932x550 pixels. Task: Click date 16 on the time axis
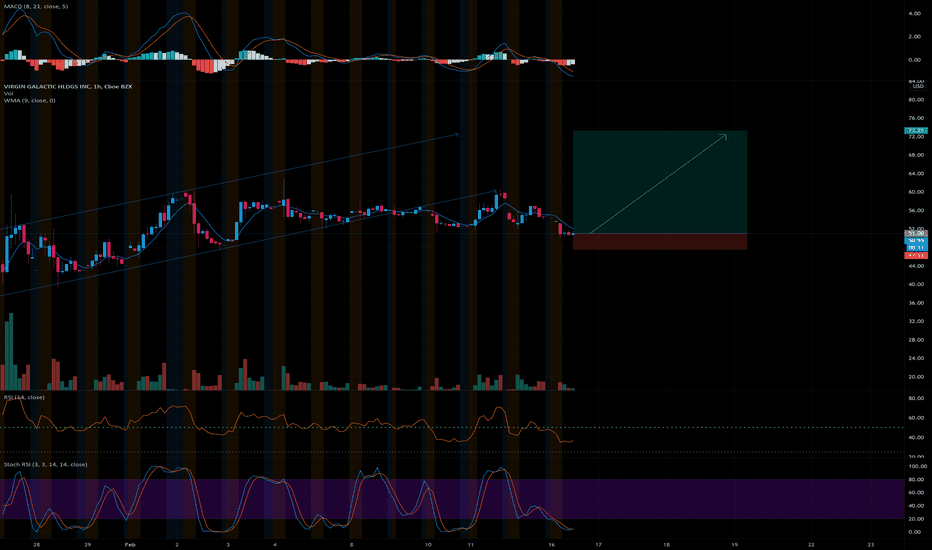click(x=552, y=545)
